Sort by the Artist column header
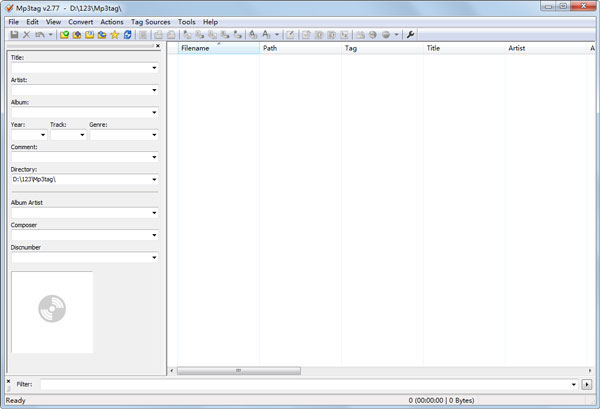This screenshot has height=409, width=600. point(546,48)
